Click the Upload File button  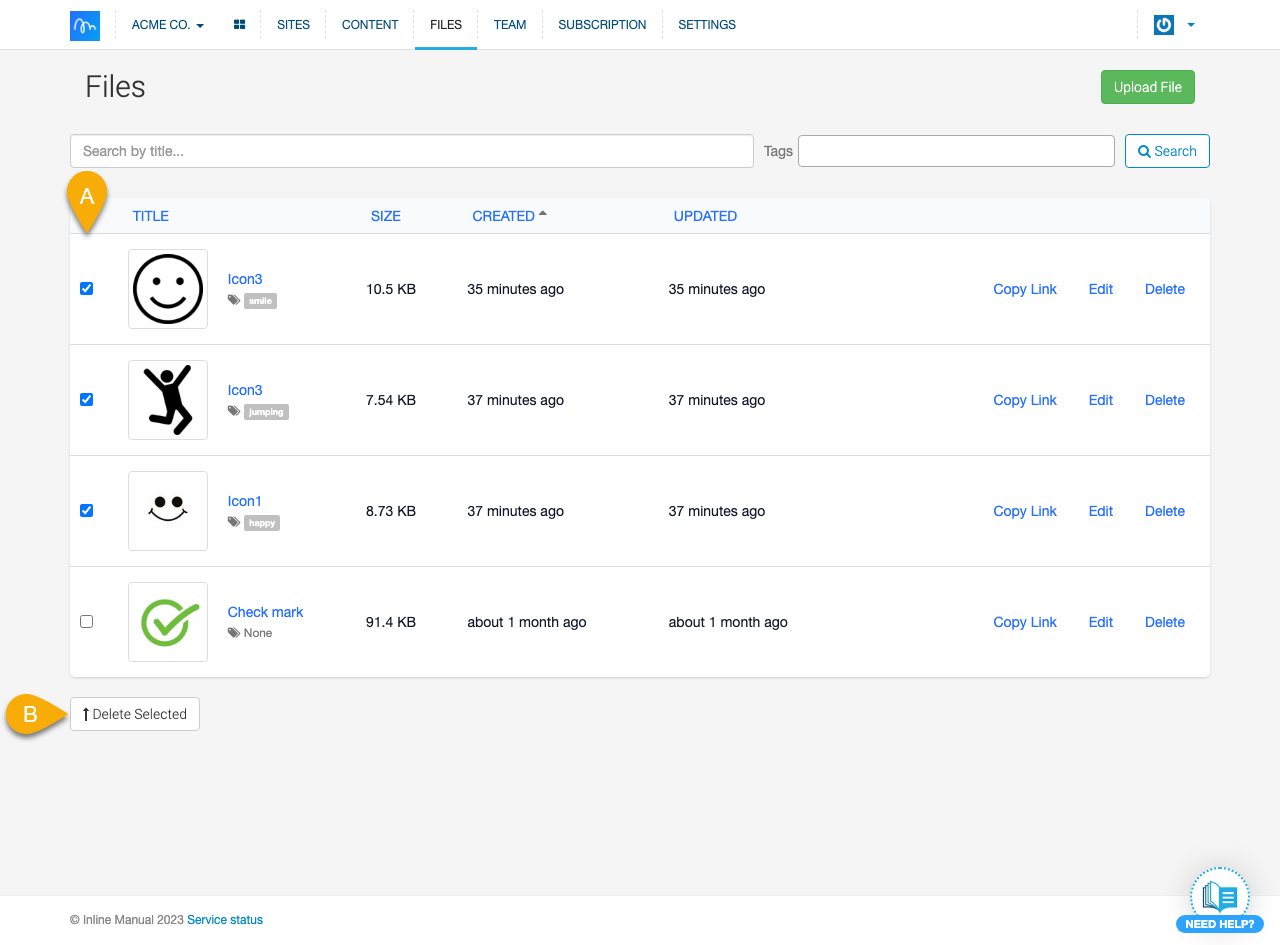1147,87
